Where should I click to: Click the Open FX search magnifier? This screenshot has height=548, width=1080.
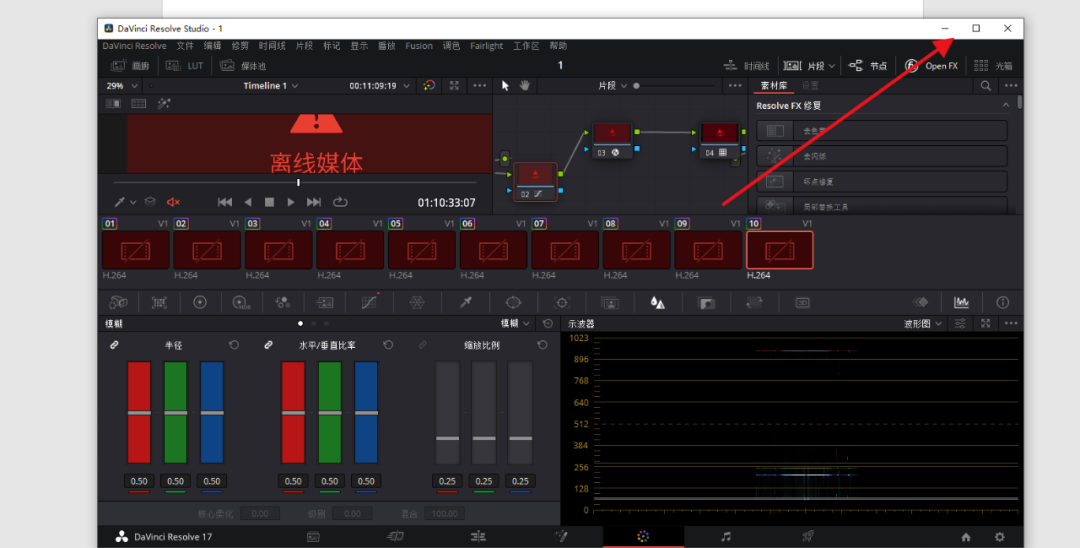986,86
